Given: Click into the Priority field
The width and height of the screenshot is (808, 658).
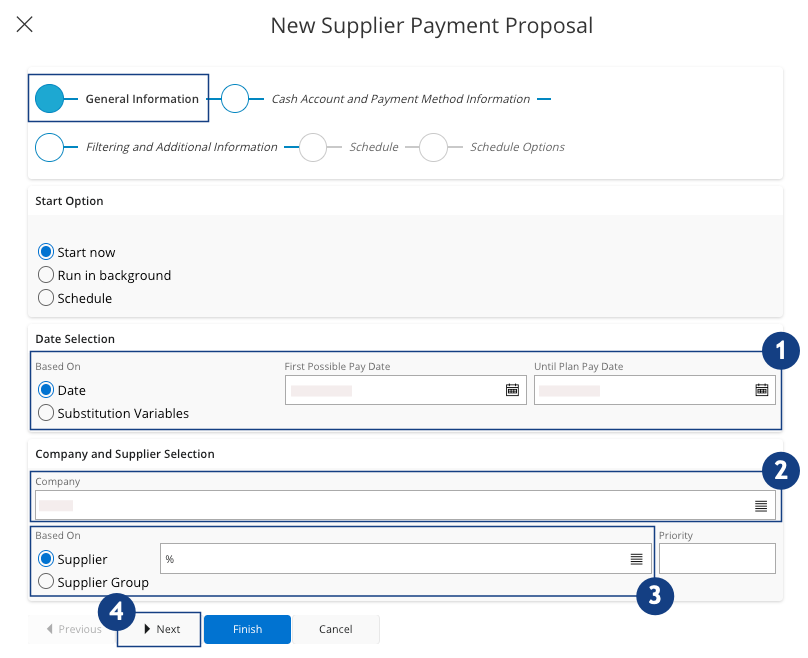Looking at the screenshot, I should tap(717, 559).
